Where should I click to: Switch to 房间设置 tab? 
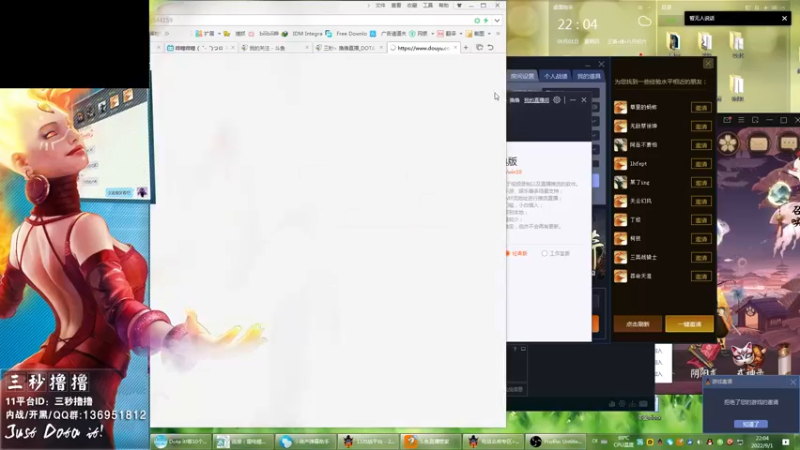[x=522, y=76]
